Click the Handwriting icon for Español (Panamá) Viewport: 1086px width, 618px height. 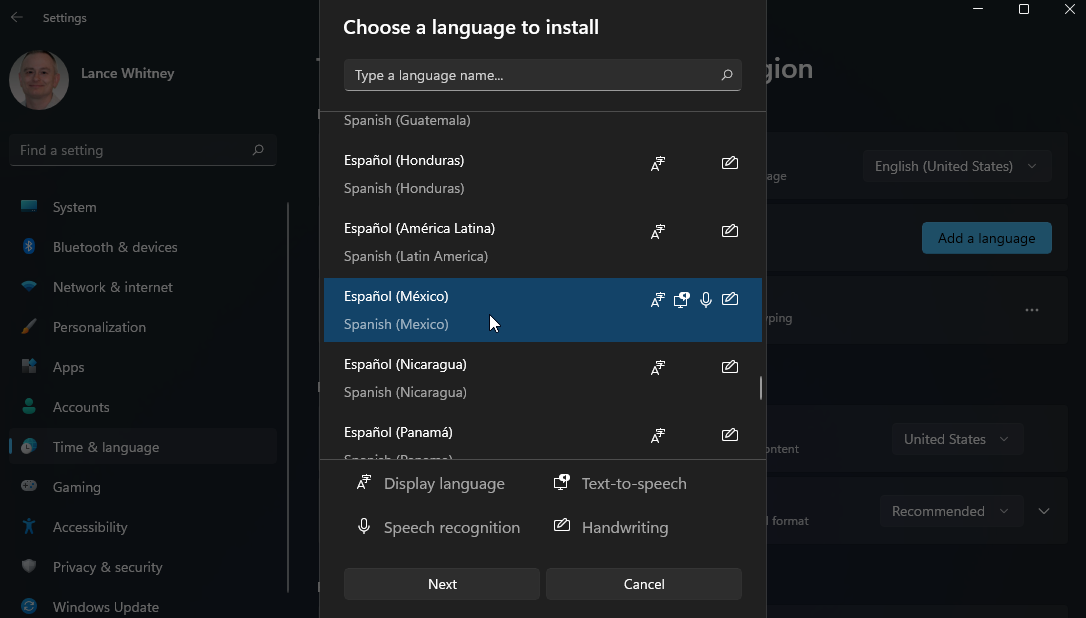pyautogui.click(x=730, y=435)
